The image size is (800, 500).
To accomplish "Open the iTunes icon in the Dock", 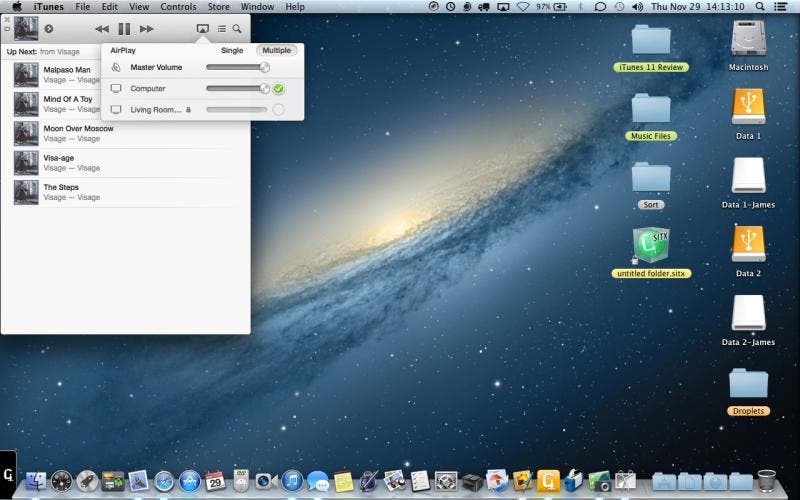I will click(292, 481).
